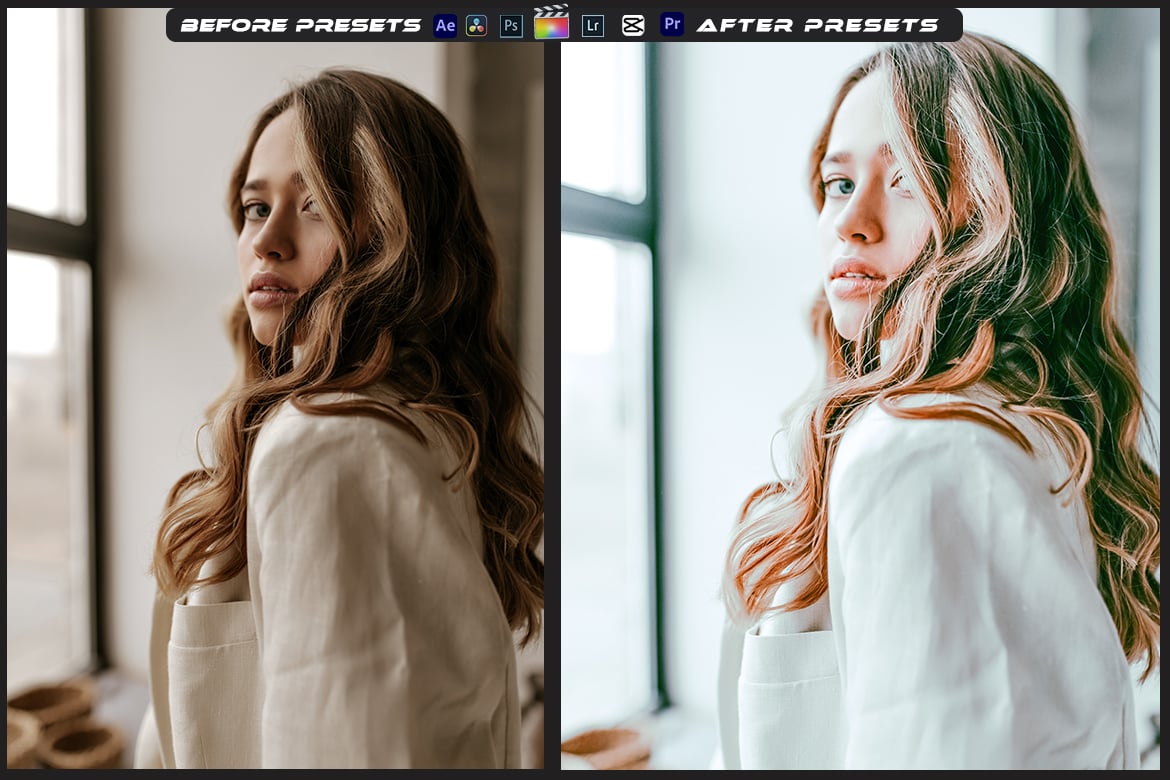Open the Lightroom icon
The height and width of the screenshot is (780, 1170).
tap(592, 25)
